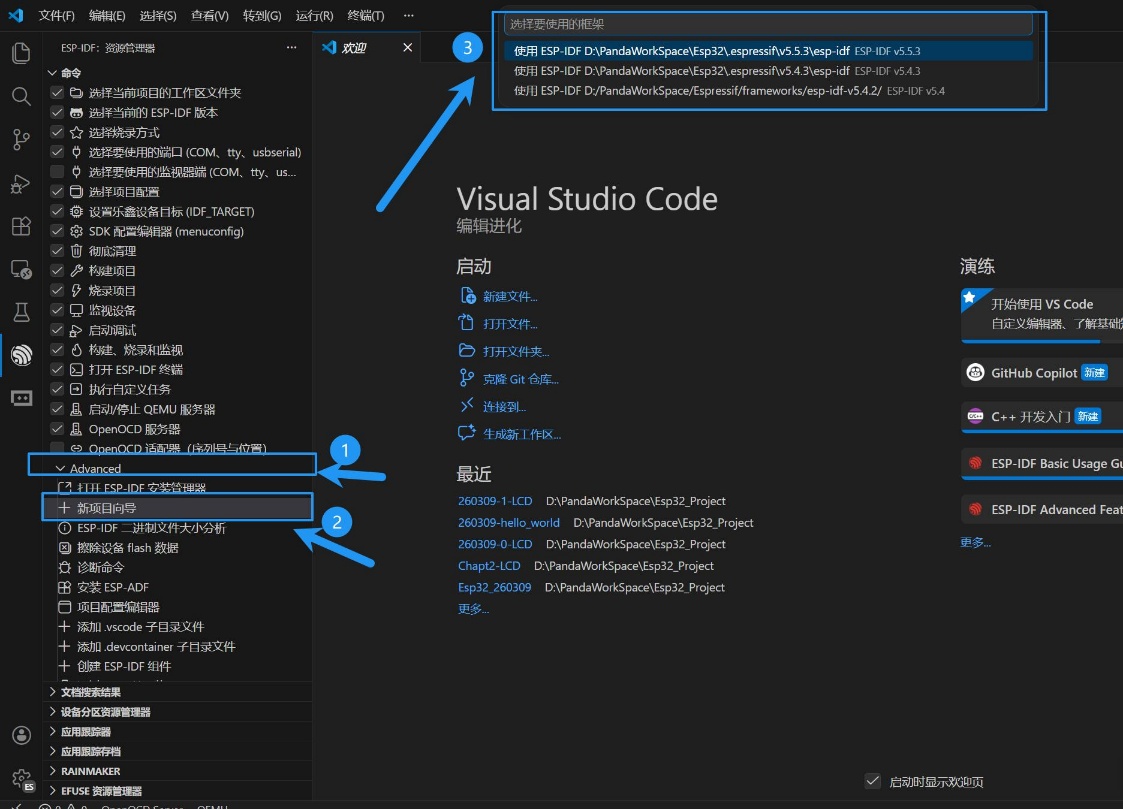Viewport: 1123px width, 809px height.
Task: Open the Search icon in activity bar
Action: point(21,96)
